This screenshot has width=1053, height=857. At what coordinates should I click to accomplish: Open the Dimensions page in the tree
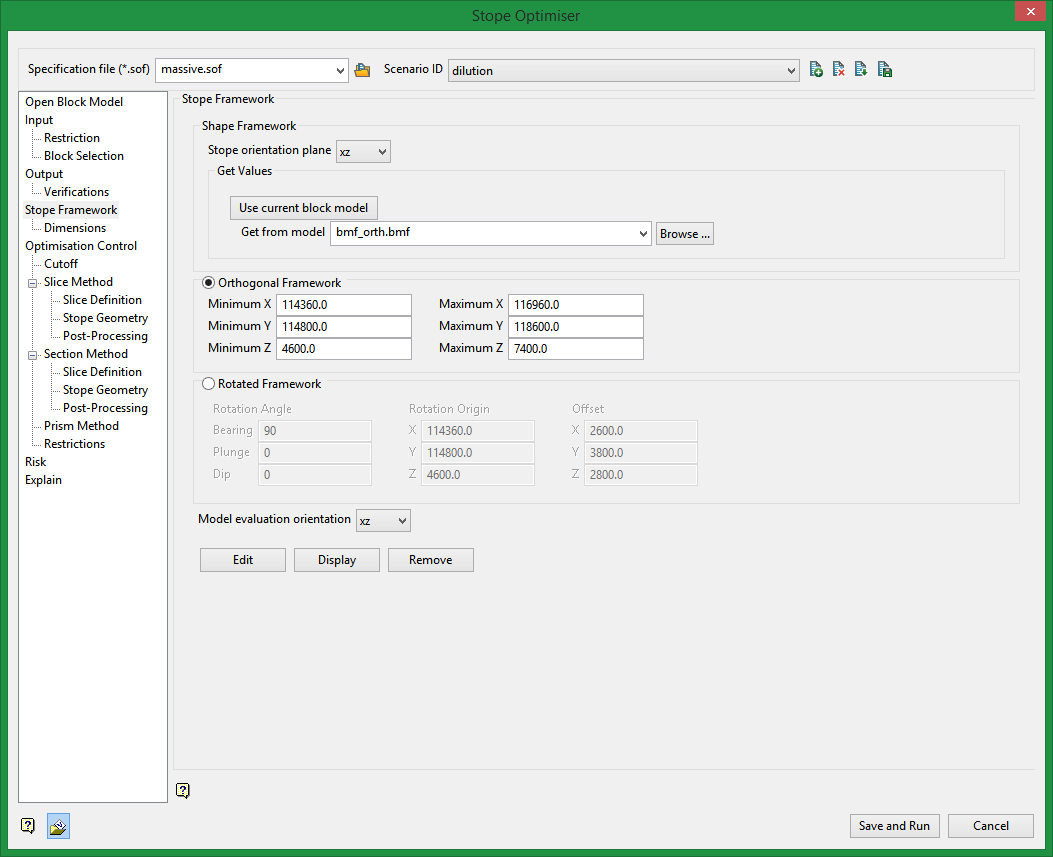point(75,228)
